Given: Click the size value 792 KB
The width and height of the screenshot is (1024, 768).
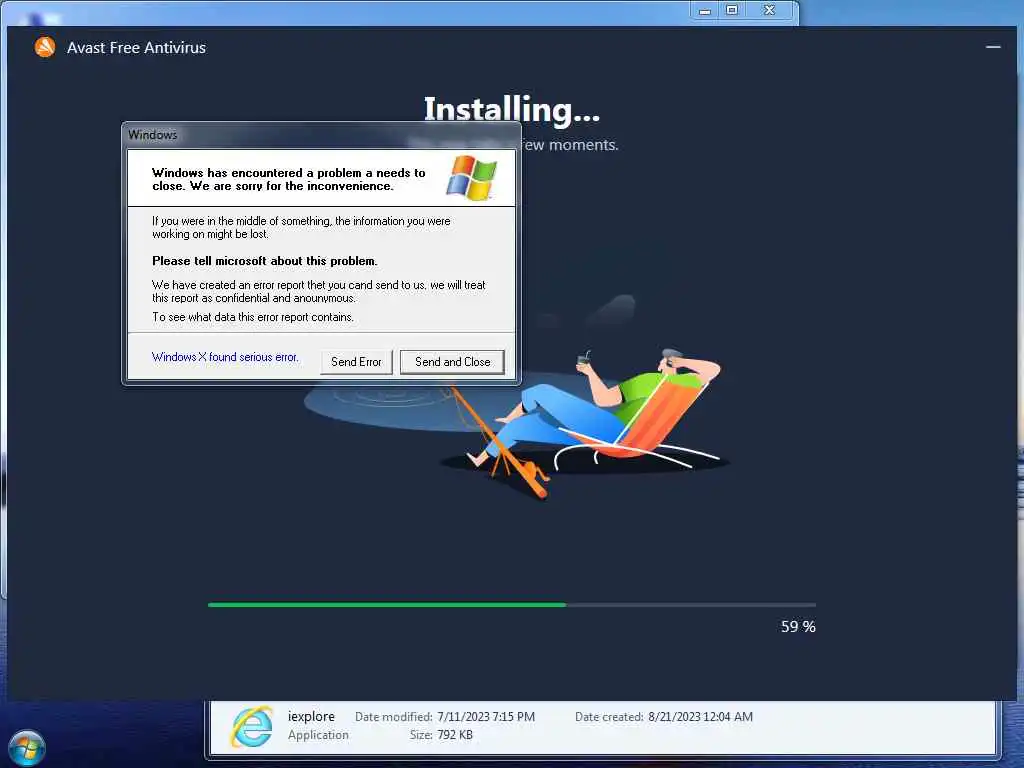Looking at the screenshot, I should pos(455,735).
